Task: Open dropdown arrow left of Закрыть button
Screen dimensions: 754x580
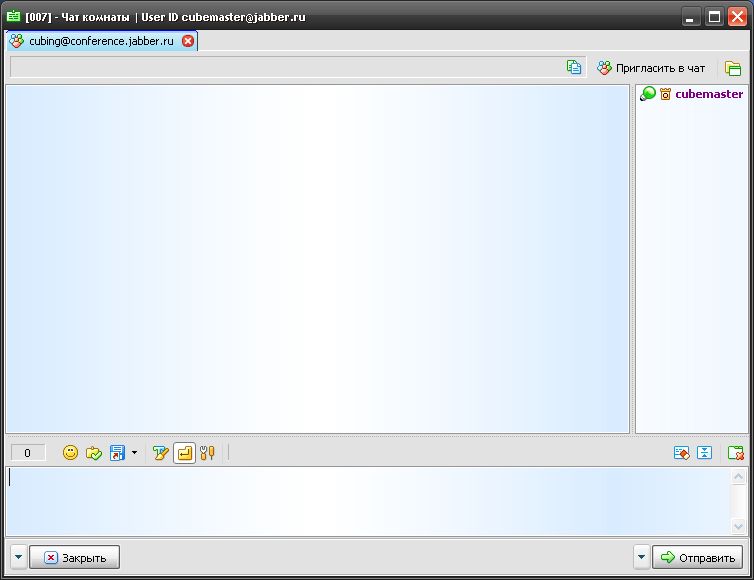Action: pos(19,557)
